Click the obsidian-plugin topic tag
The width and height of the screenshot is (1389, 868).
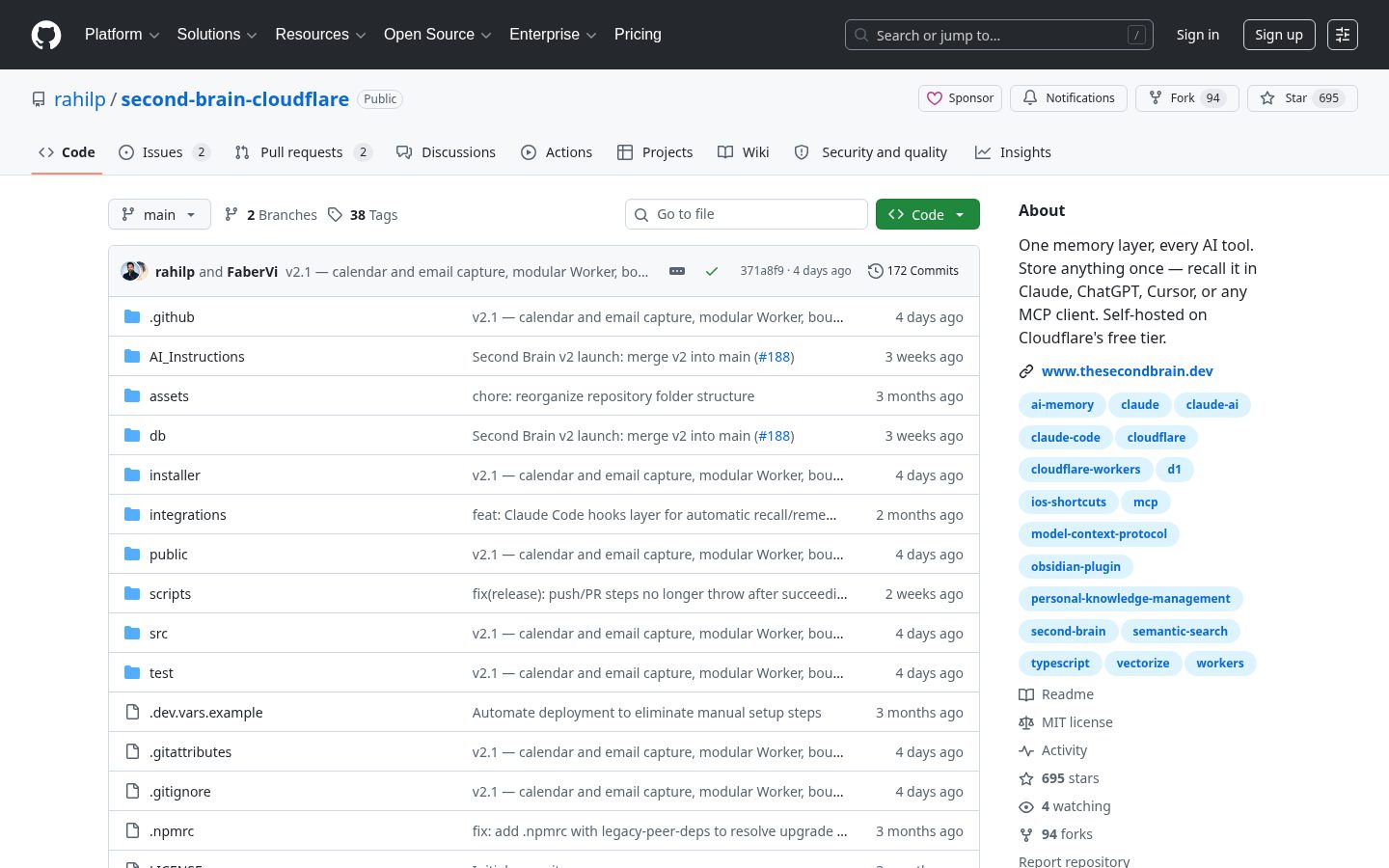1076,567
